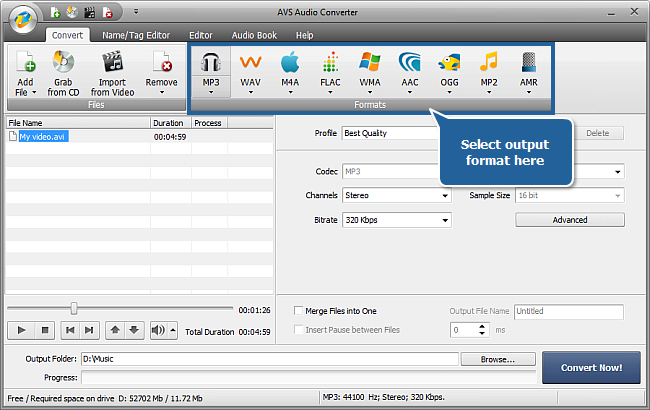This screenshot has width=650, height=410.
Task: Click the Output File Name field
Action: pos(569,312)
